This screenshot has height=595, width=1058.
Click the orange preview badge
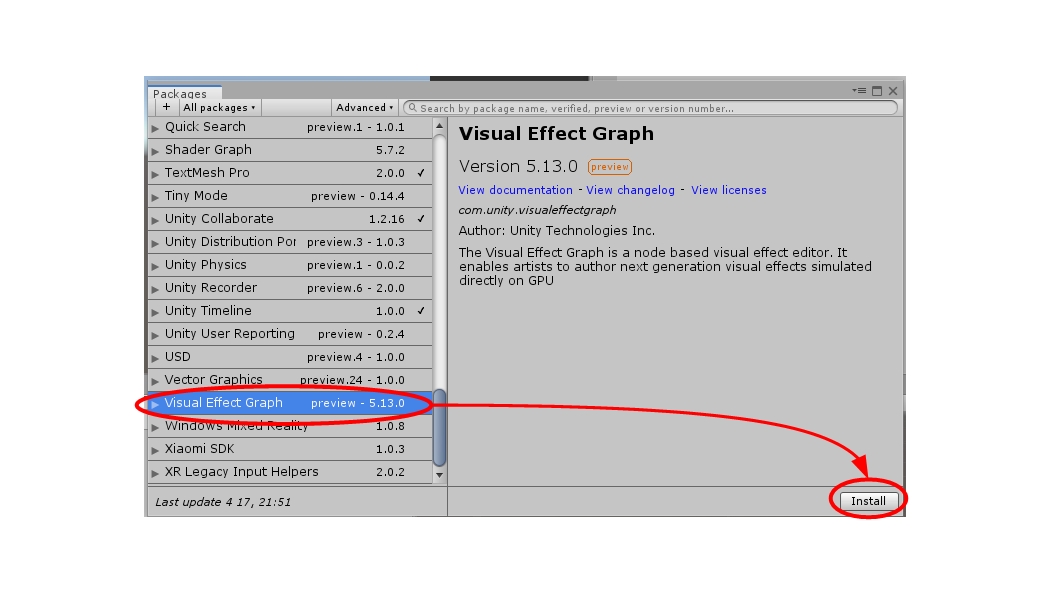(609, 167)
